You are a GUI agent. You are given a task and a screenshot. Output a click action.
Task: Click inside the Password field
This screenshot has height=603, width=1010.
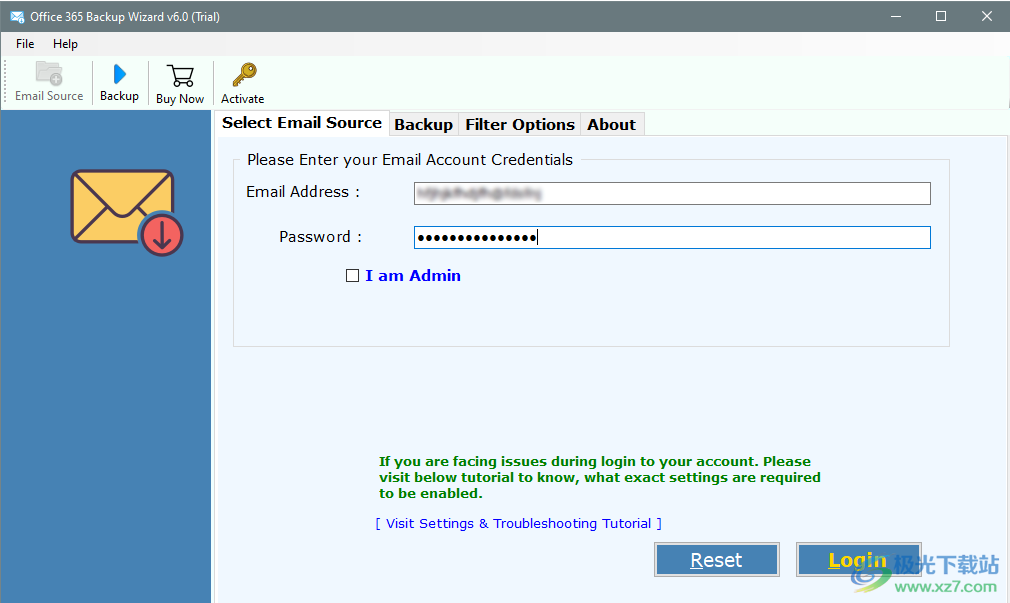670,237
